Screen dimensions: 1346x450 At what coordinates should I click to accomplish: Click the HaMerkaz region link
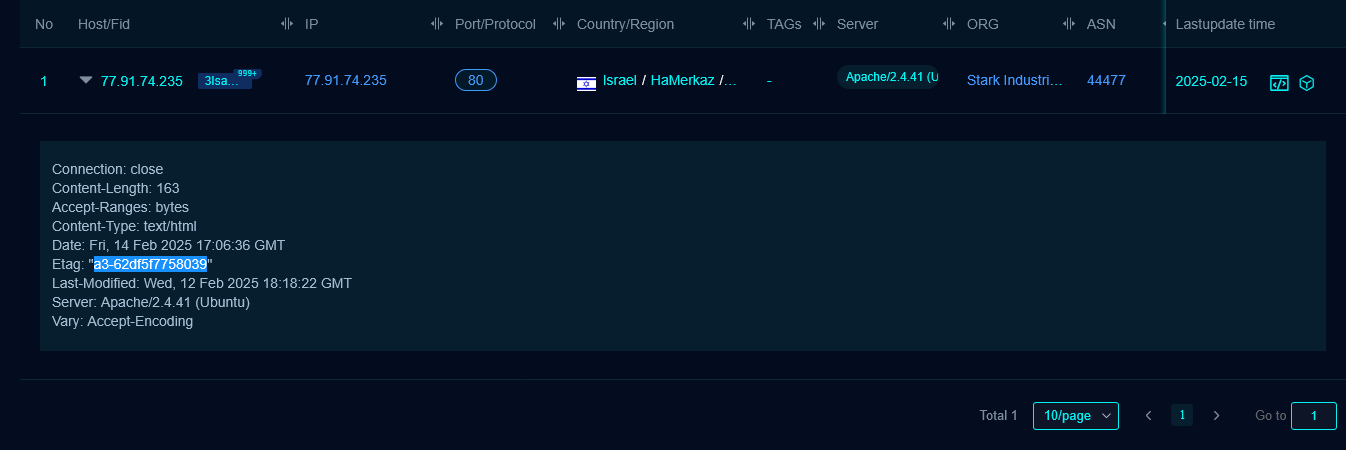coord(682,81)
